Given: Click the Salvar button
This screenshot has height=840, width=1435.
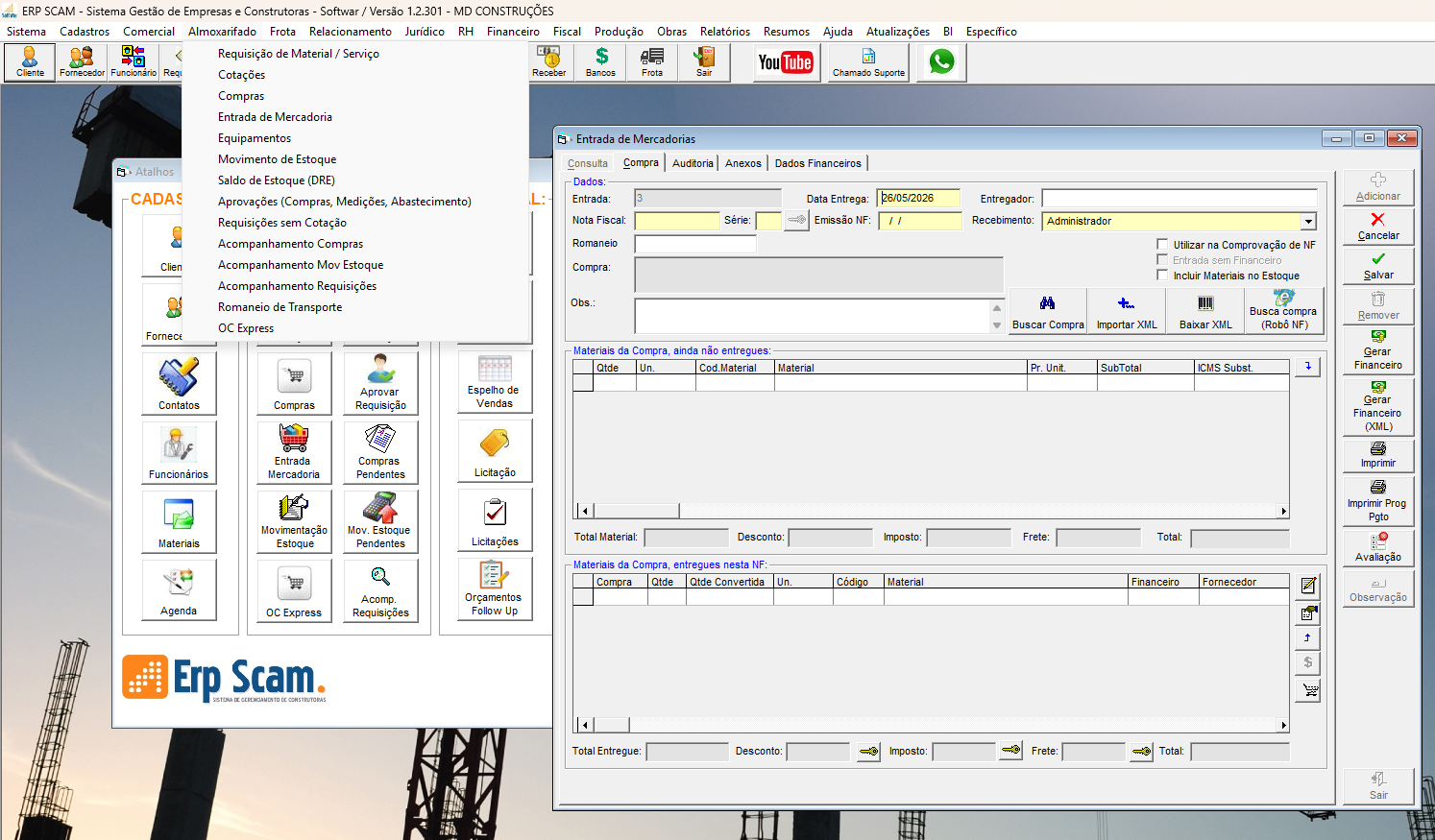Looking at the screenshot, I should tap(1378, 266).
